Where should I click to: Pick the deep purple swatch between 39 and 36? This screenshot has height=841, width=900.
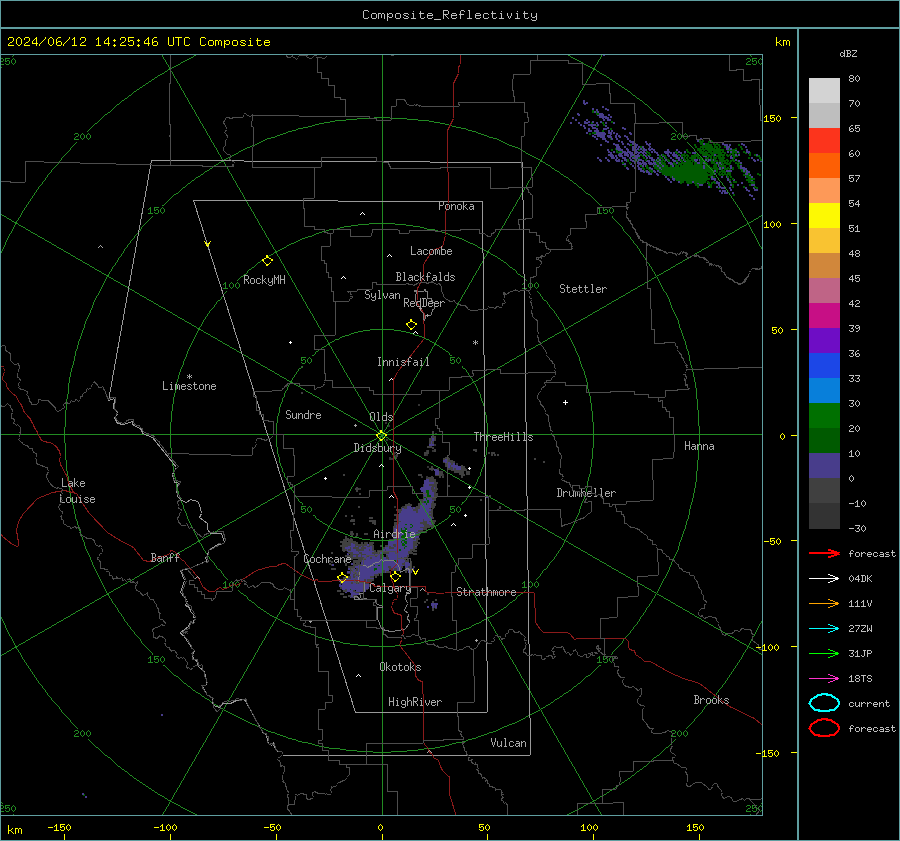(x=824, y=340)
